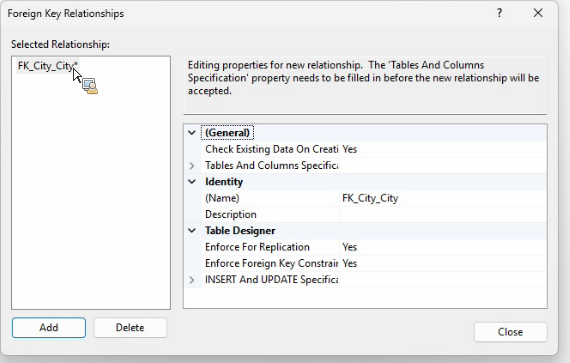This screenshot has width=570, height=363.
Task: Expand Tables And Columns Specification row
Action: pos(192,166)
